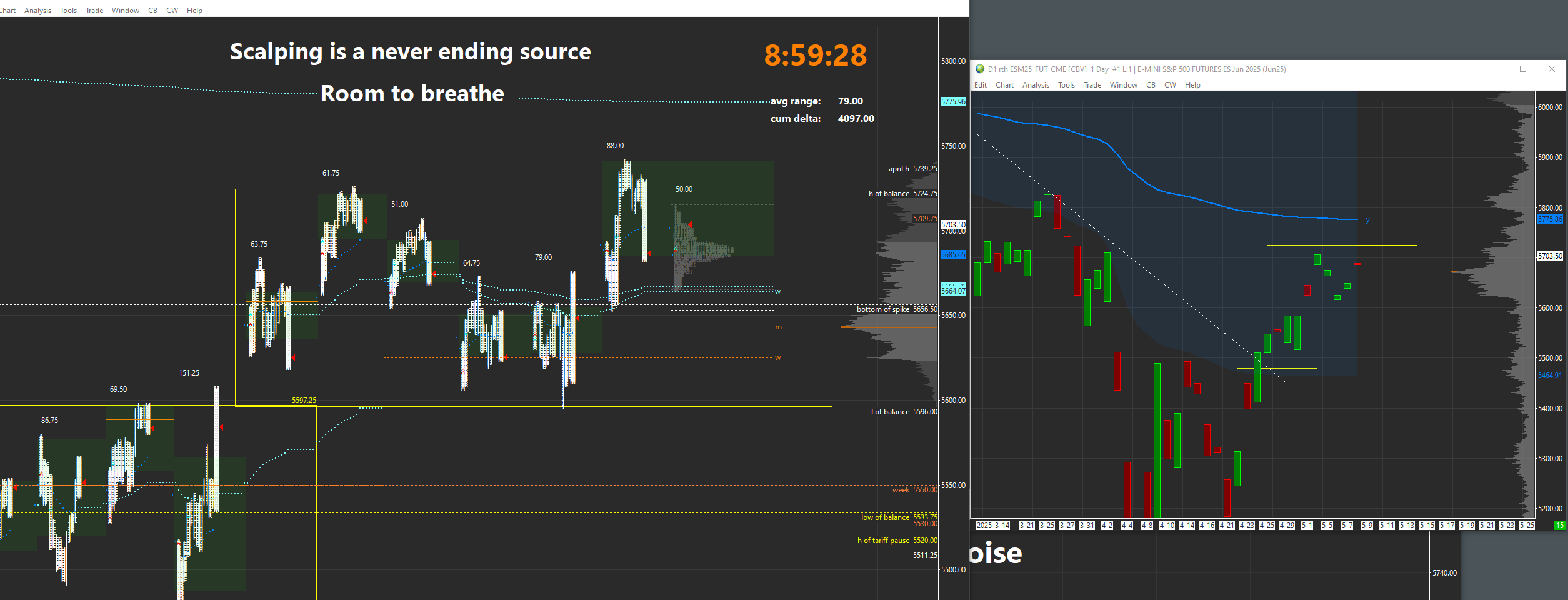Open CW menu in the main chart window

[x=172, y=11]
